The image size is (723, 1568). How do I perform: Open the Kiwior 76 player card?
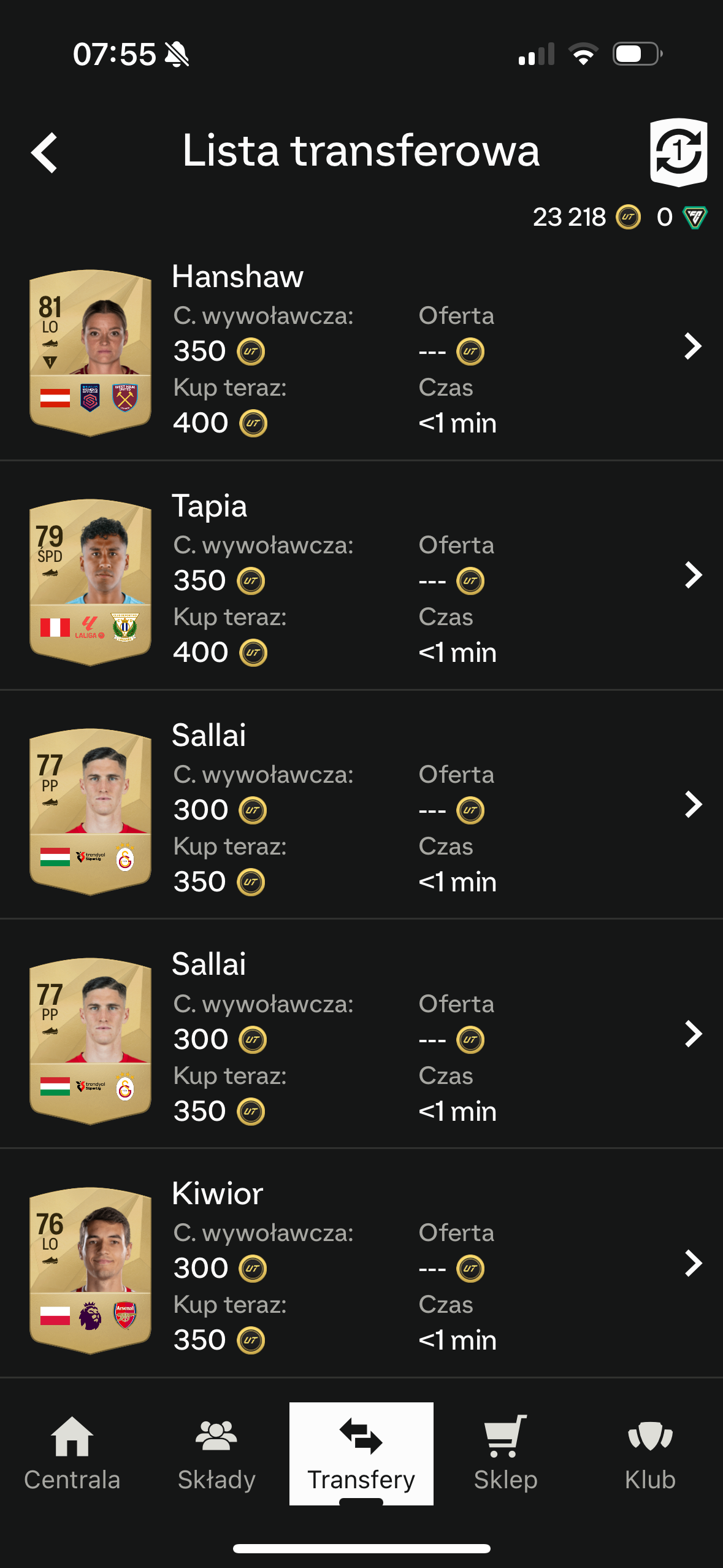pos(91,1270)
